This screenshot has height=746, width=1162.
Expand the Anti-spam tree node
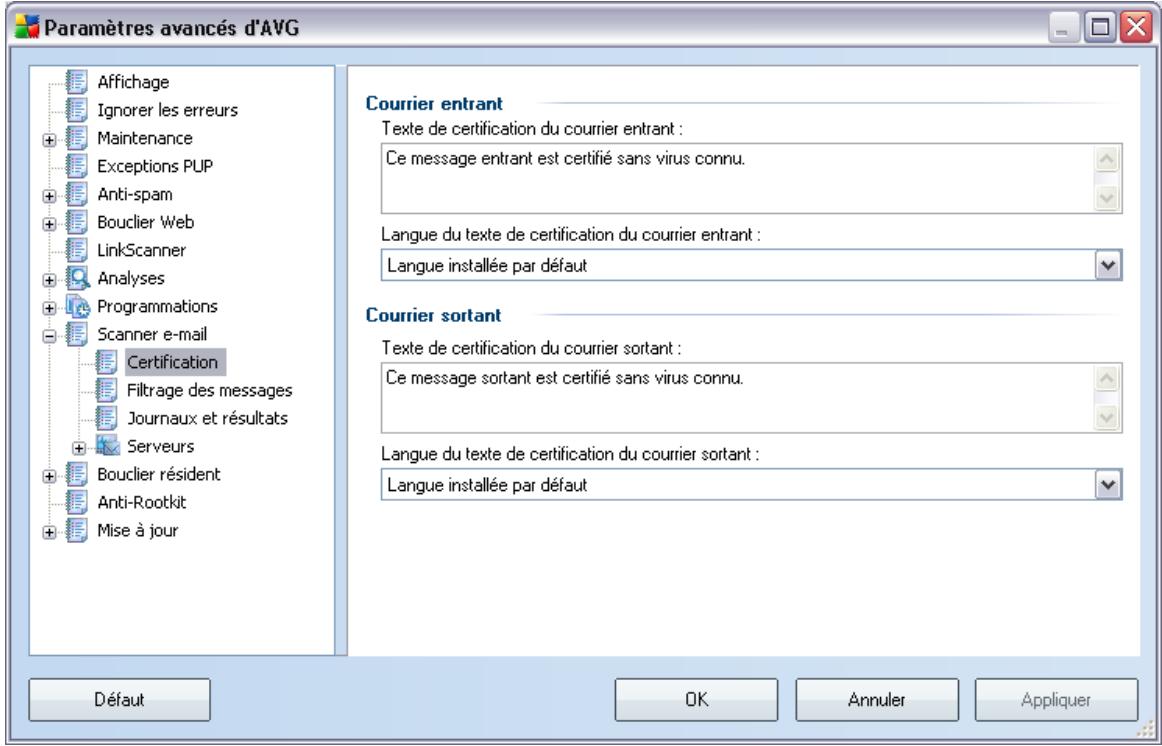click(x=50, y=196)
